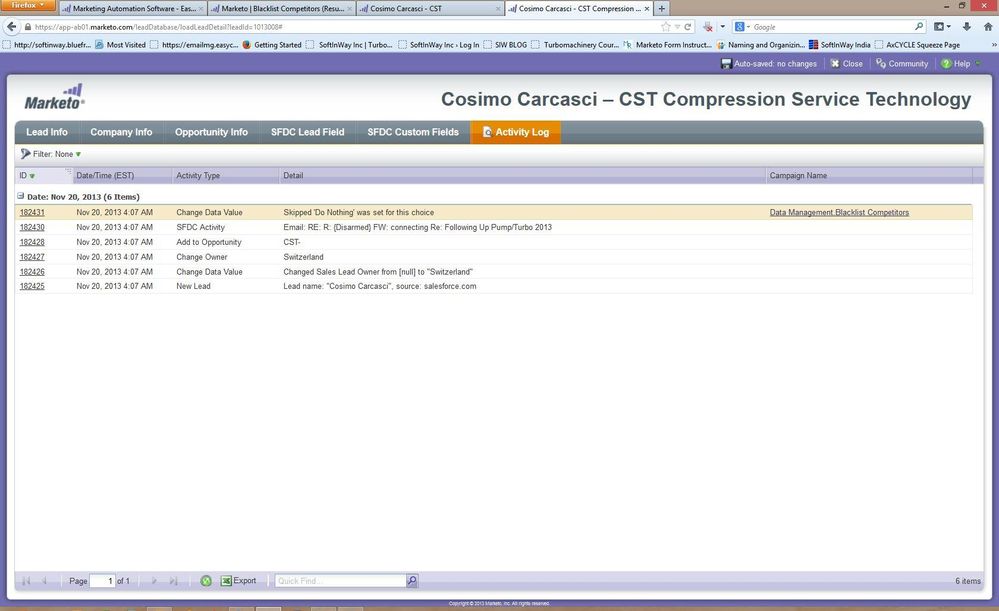Switch to the Lead Info tab
This screenshot has width=999, height=611.
[x=47, y=132]
